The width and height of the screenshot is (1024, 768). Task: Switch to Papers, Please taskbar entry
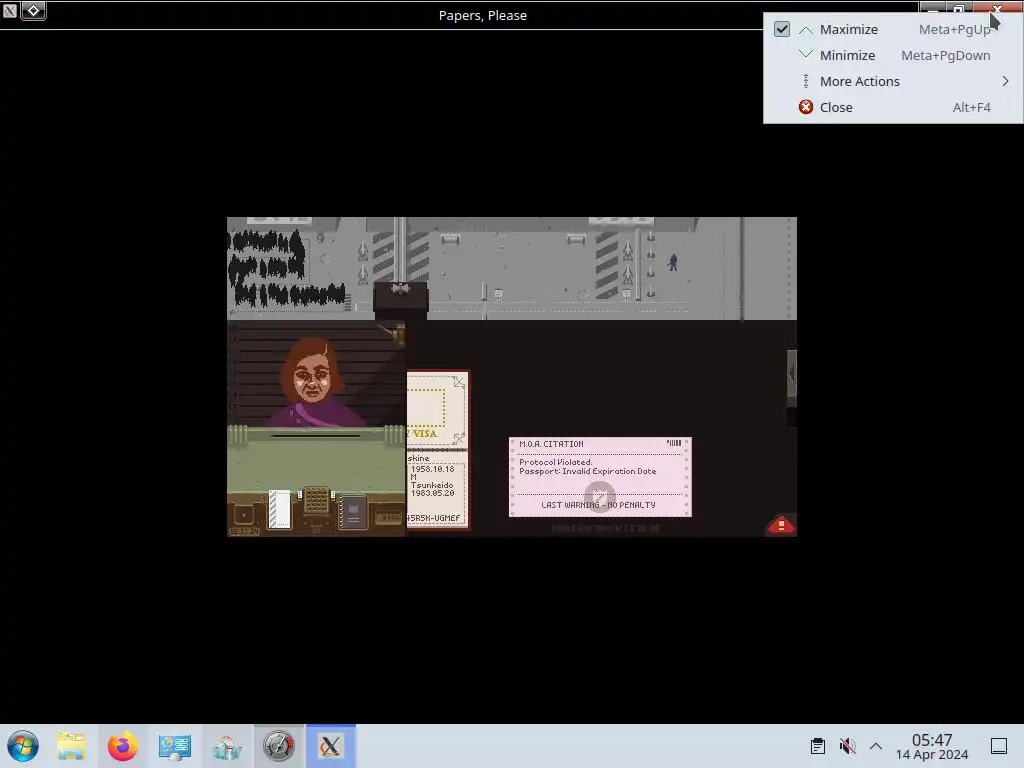[330, 746]
